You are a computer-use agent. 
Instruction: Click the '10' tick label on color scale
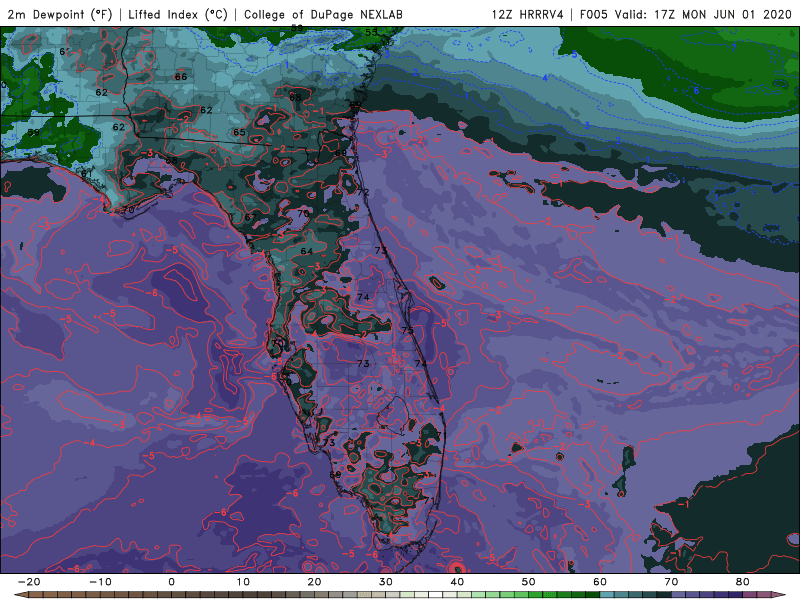tap(243, 582)
